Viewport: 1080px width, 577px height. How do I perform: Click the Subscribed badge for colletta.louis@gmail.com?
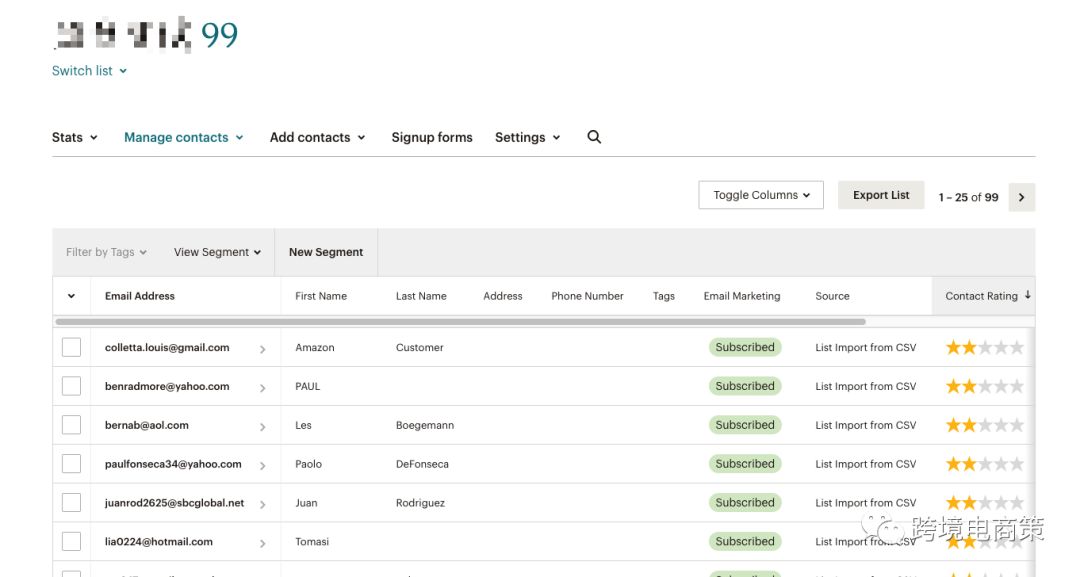coord(745,347)
